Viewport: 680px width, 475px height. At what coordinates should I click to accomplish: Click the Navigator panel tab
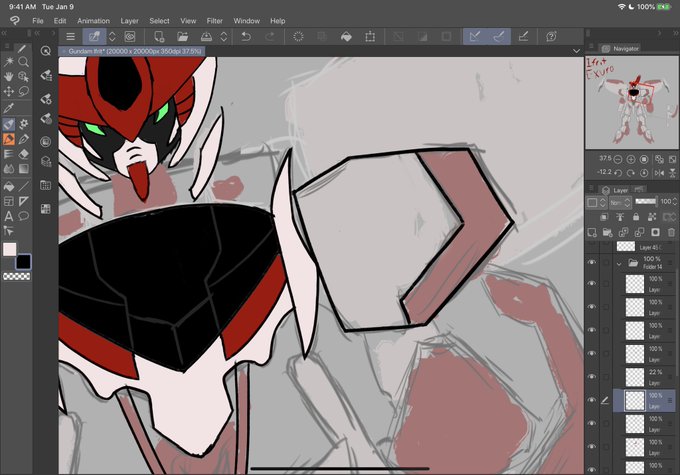(x=621, y=49)
